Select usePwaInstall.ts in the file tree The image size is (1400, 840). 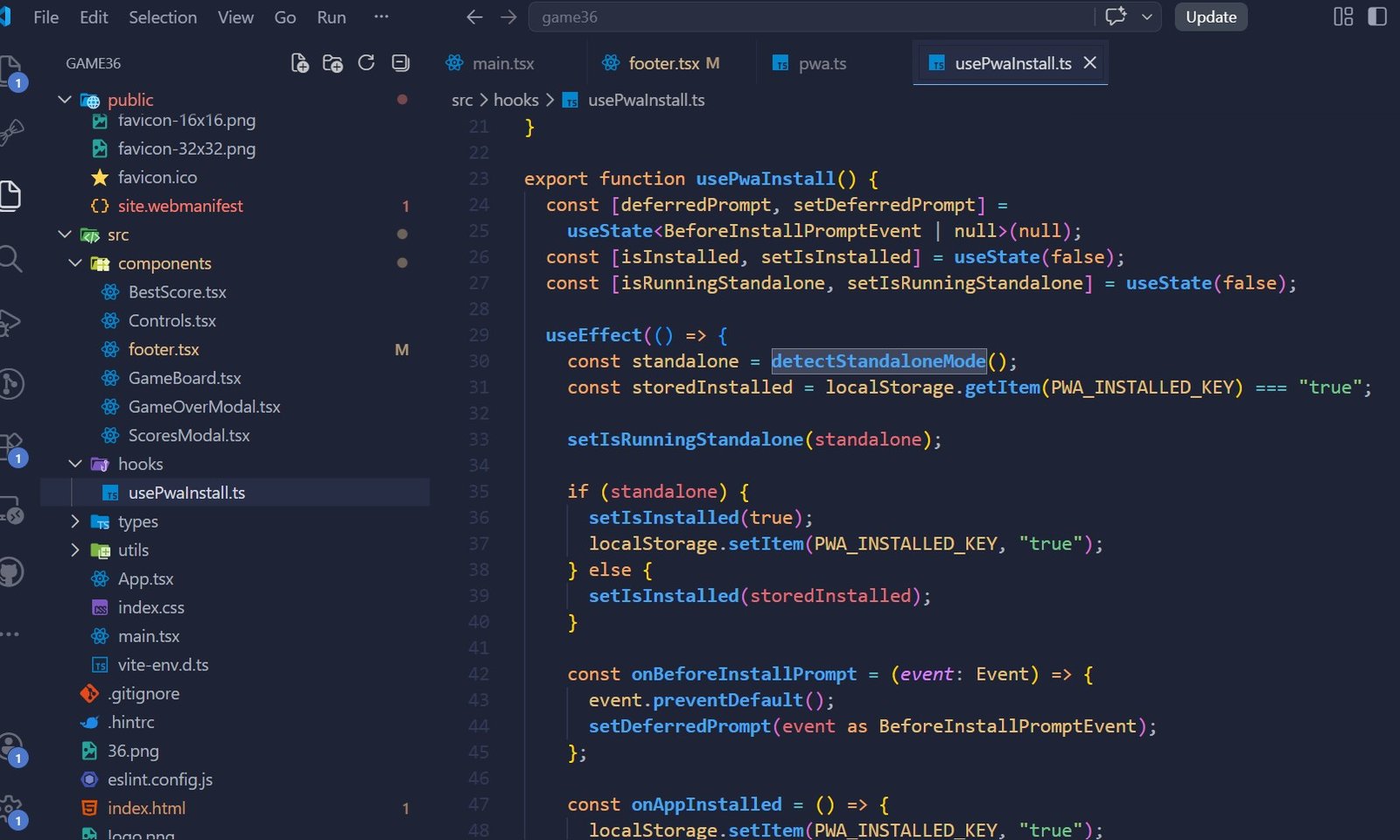[234, 493]
